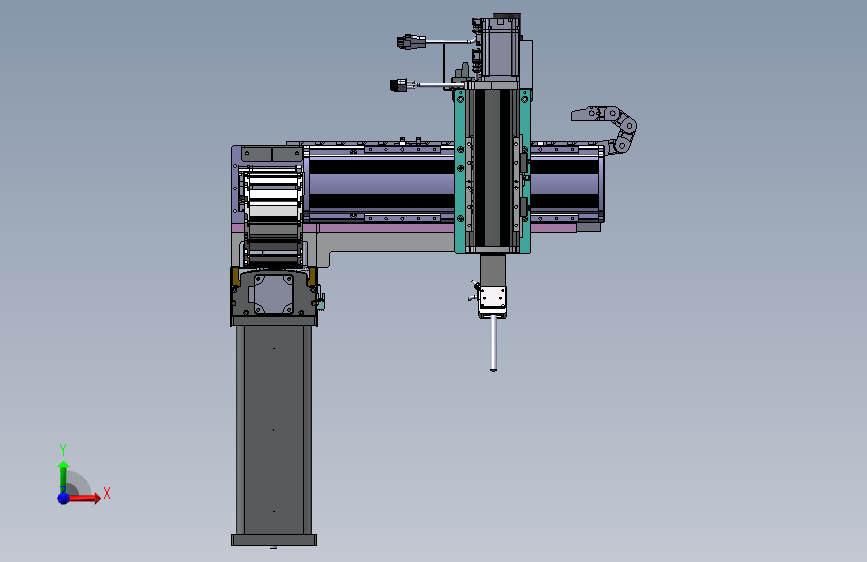Select the servo motor atop the vertical axis
The image size is (867, 562).
click(500, 49)
